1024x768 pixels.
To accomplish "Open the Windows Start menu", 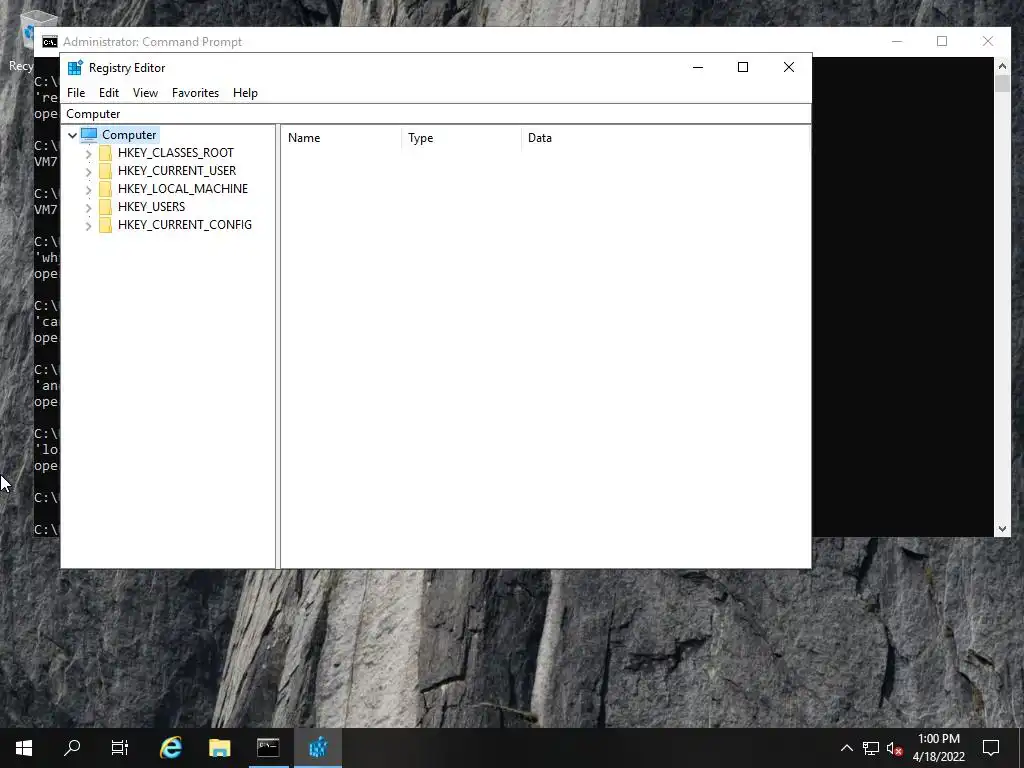I will coord(24,748).
